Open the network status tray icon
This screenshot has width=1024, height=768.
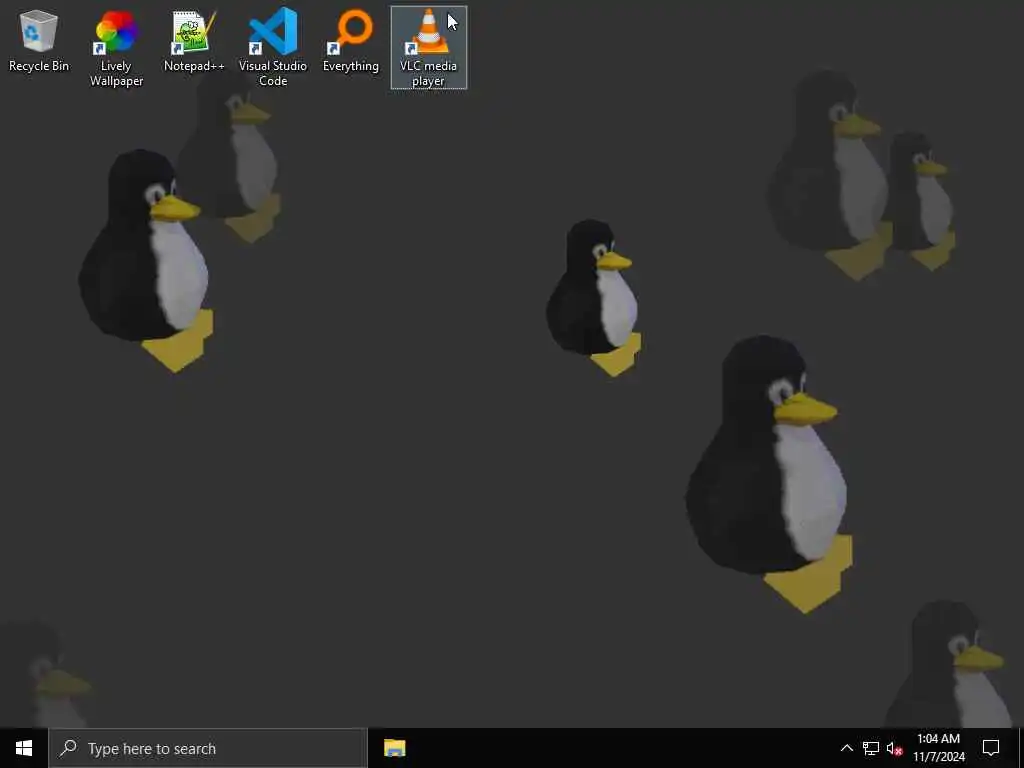(x=871, y=748)
